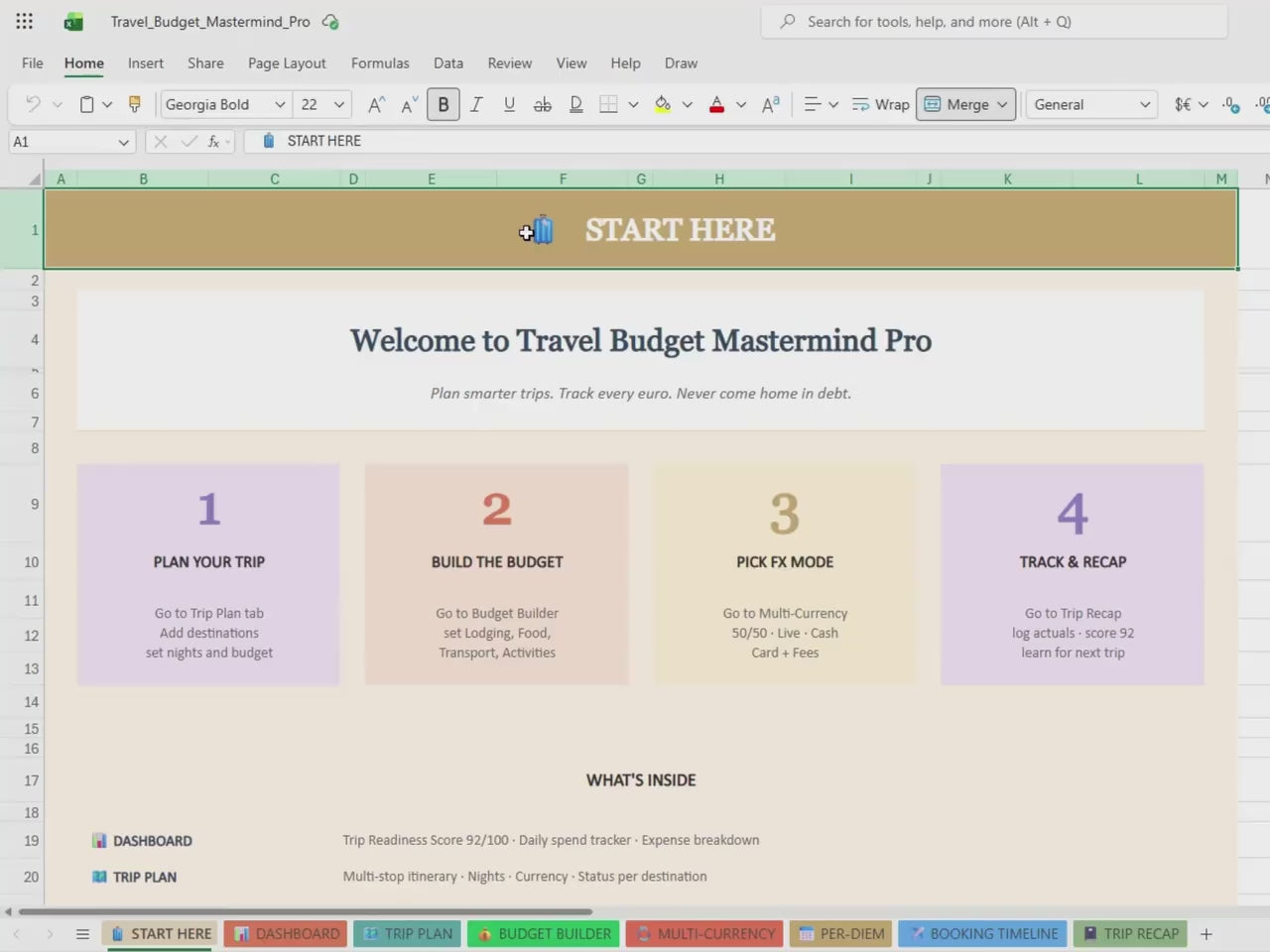Click the Excel logo icon
The width and height of the screenshot is (1270, 952).
pos(73,22)
